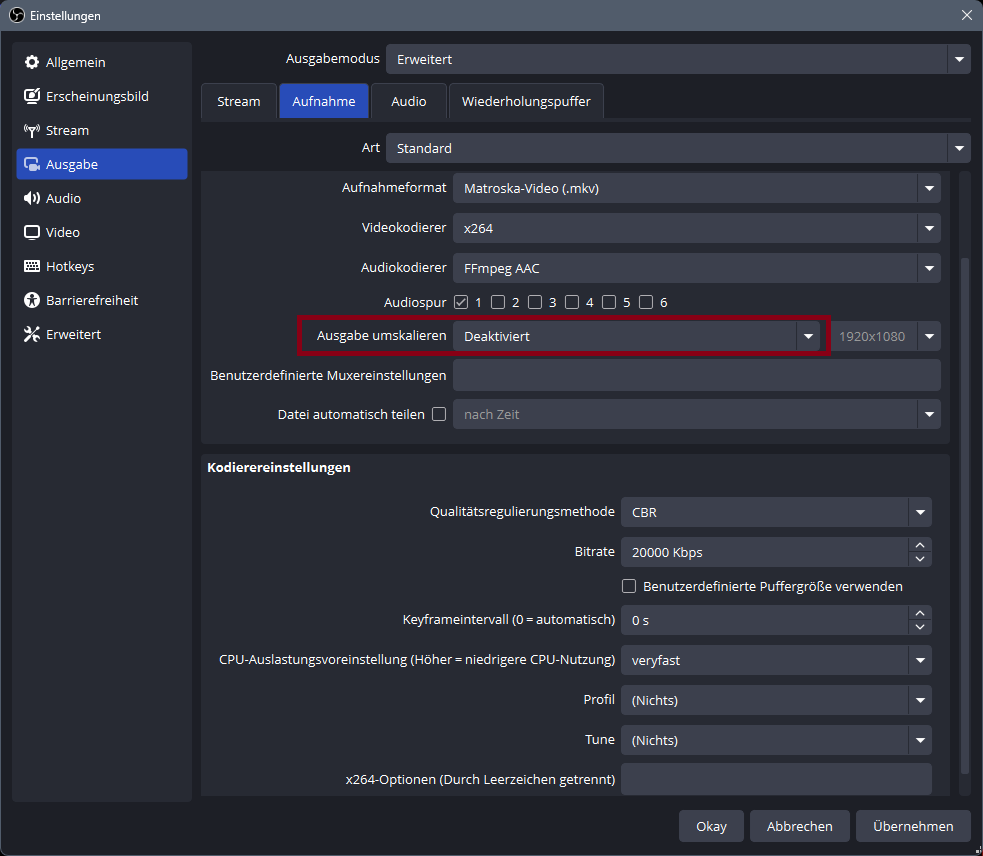Switch to the Stream output tab
Viewport: 983px width, 856px height.
click(238, 101)
